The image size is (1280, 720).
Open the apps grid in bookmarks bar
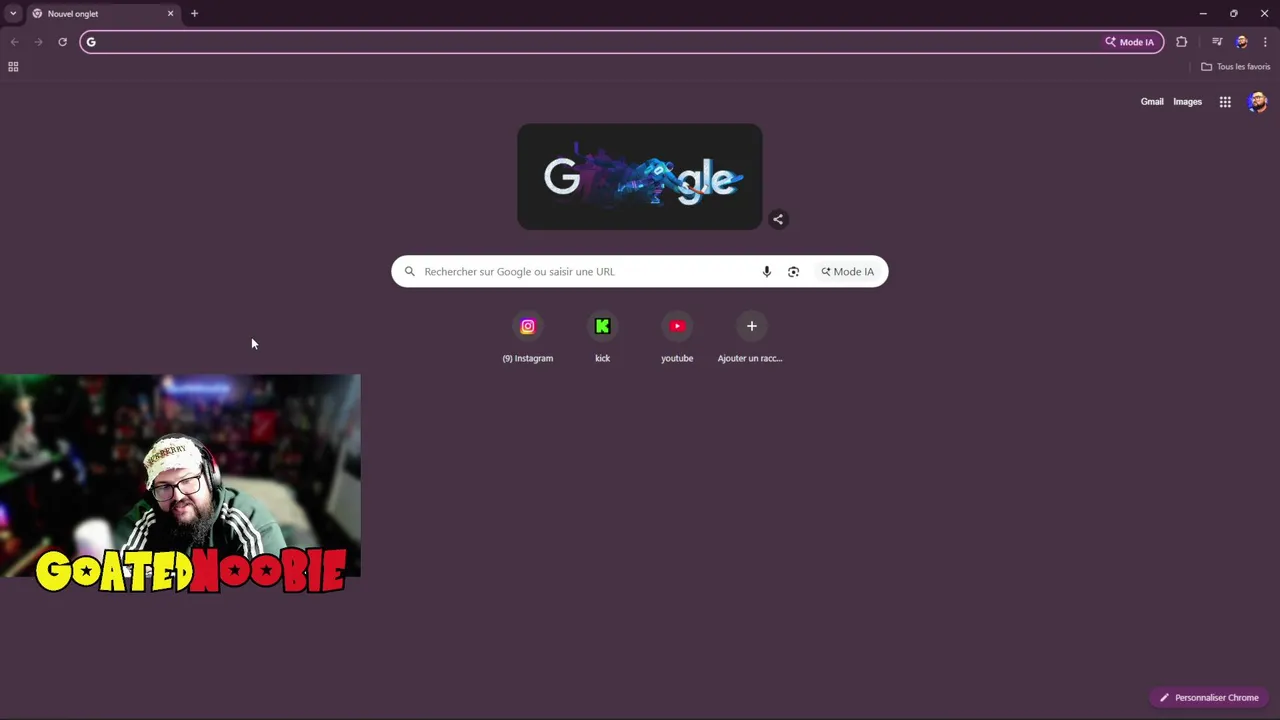(x=13, y=67)
